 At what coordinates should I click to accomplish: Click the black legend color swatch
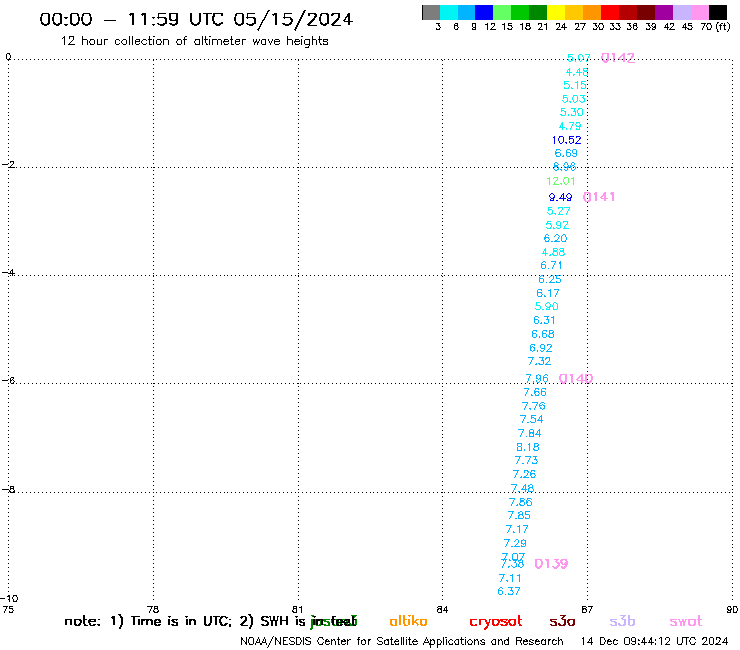(x=718, y=12)
